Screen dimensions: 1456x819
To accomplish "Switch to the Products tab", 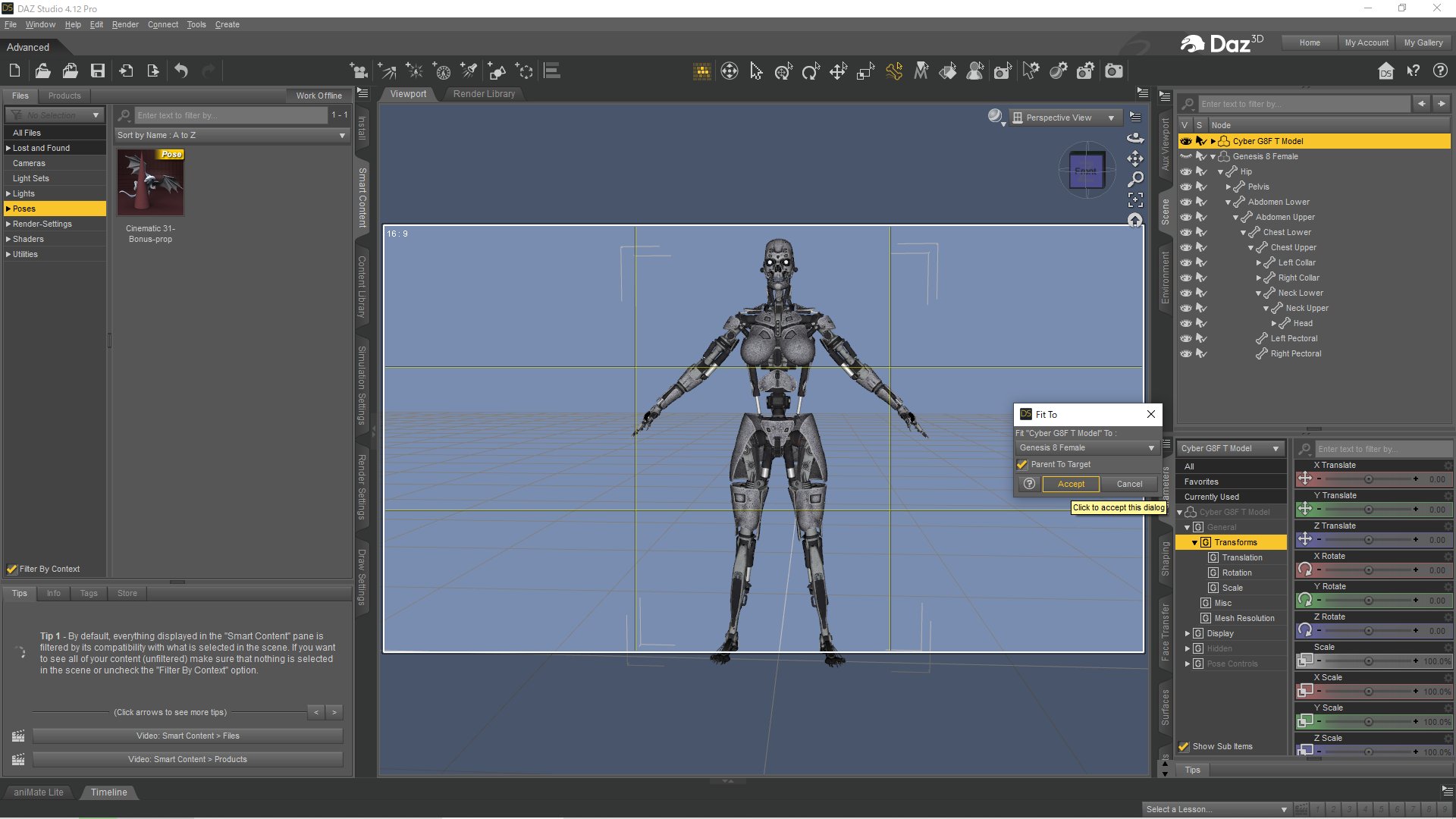I will [64, 96].
